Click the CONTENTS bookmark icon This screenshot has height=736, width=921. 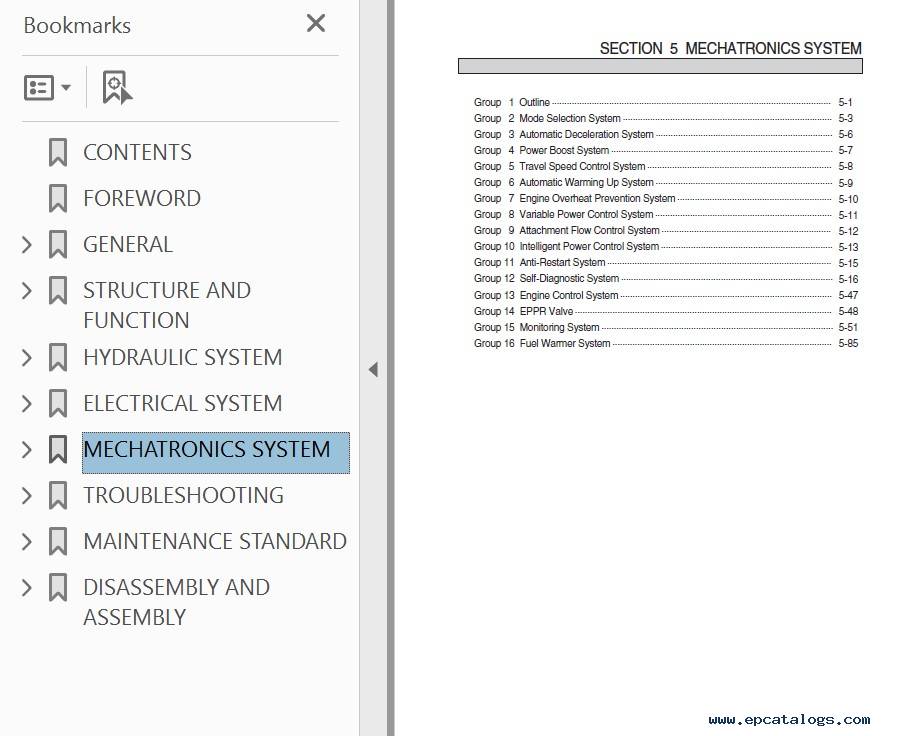(58, 152)
